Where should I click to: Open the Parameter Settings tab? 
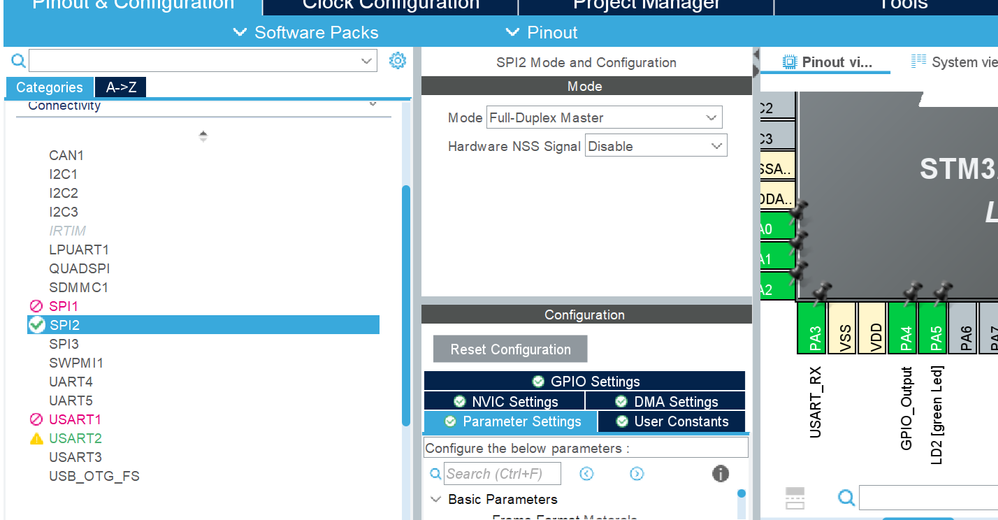coord(510,421)
